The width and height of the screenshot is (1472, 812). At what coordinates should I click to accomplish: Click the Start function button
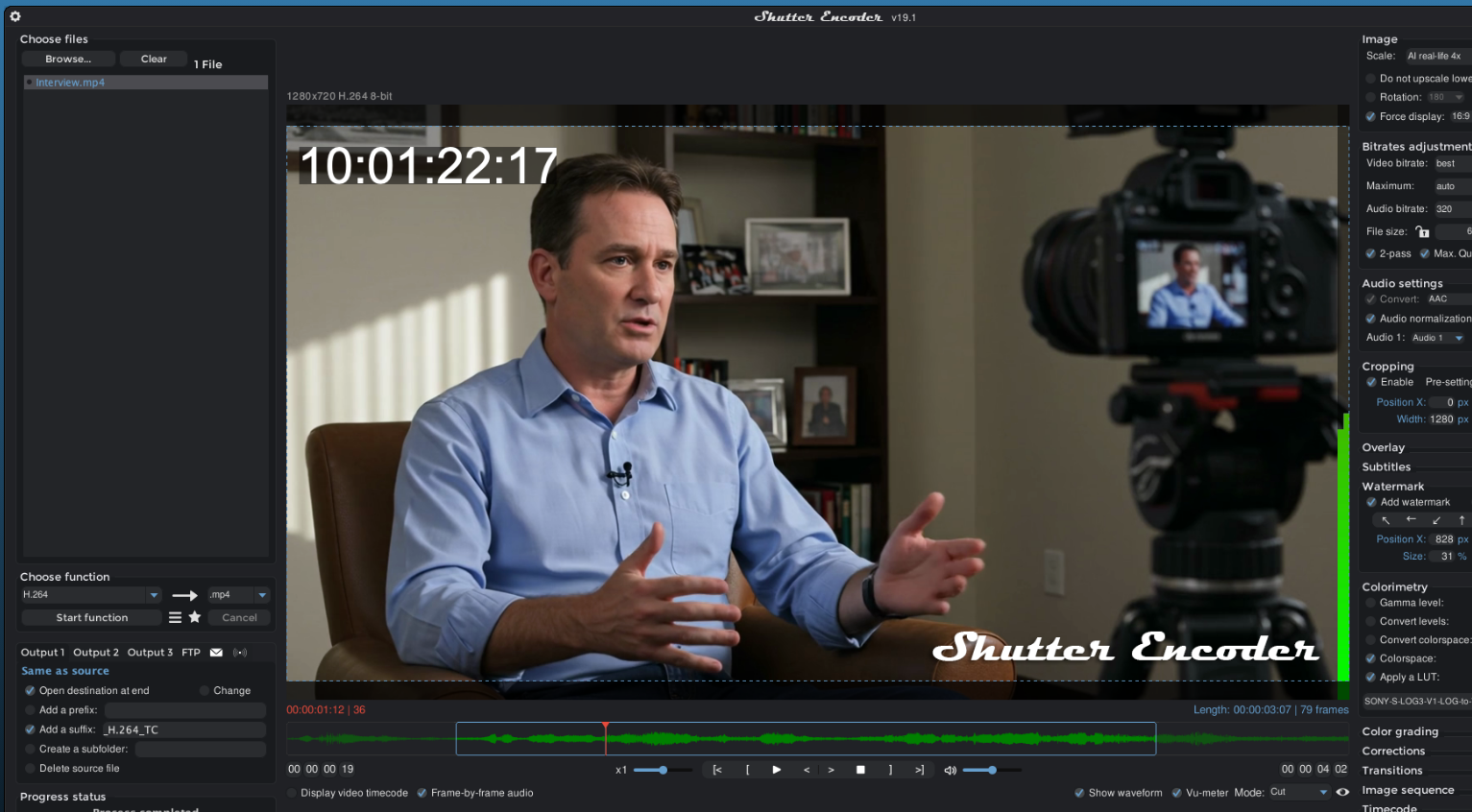(91, 617)
